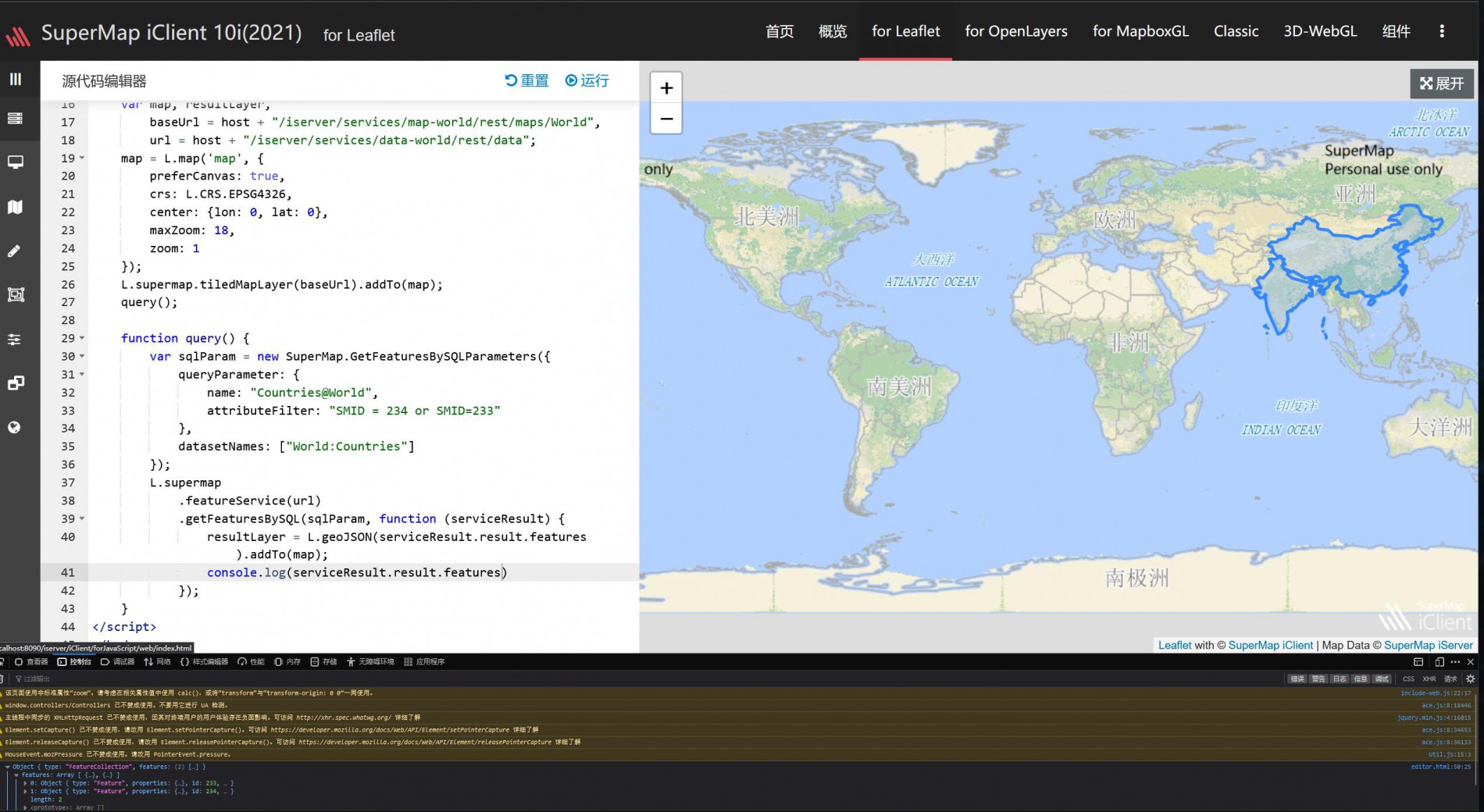The image size is (1484, 812).
Task: Open the SuperMap iServer attribution link
Action: pyautogui.click(x=1429, y=646)
